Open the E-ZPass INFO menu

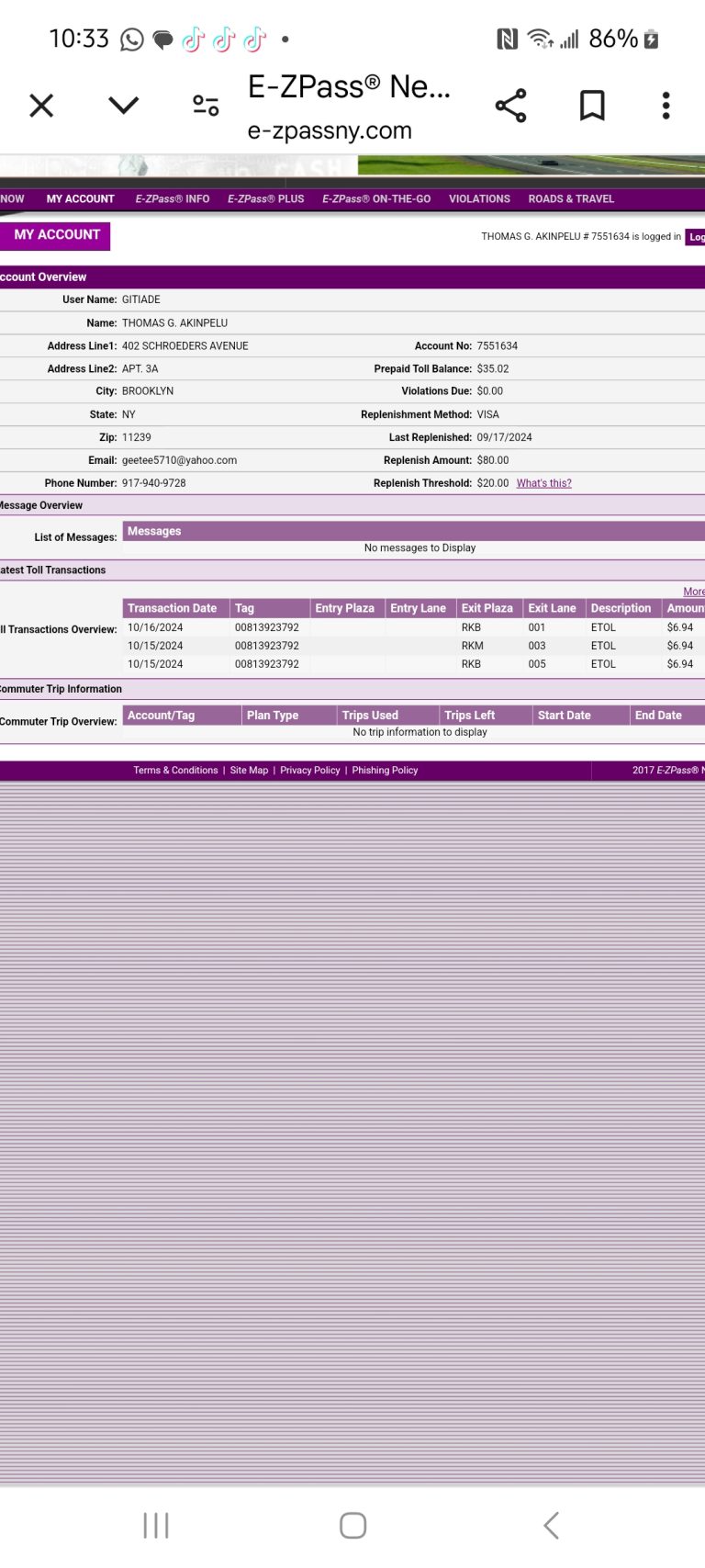coord(173,199)
